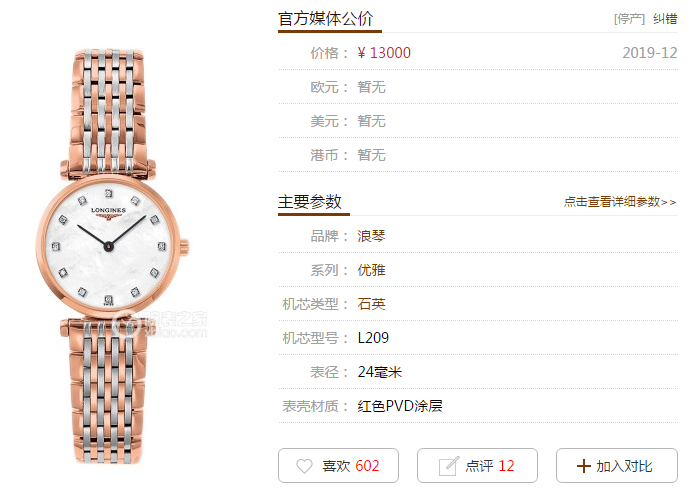Click the heart icon in the 喜欢 button

coord(304,466)
